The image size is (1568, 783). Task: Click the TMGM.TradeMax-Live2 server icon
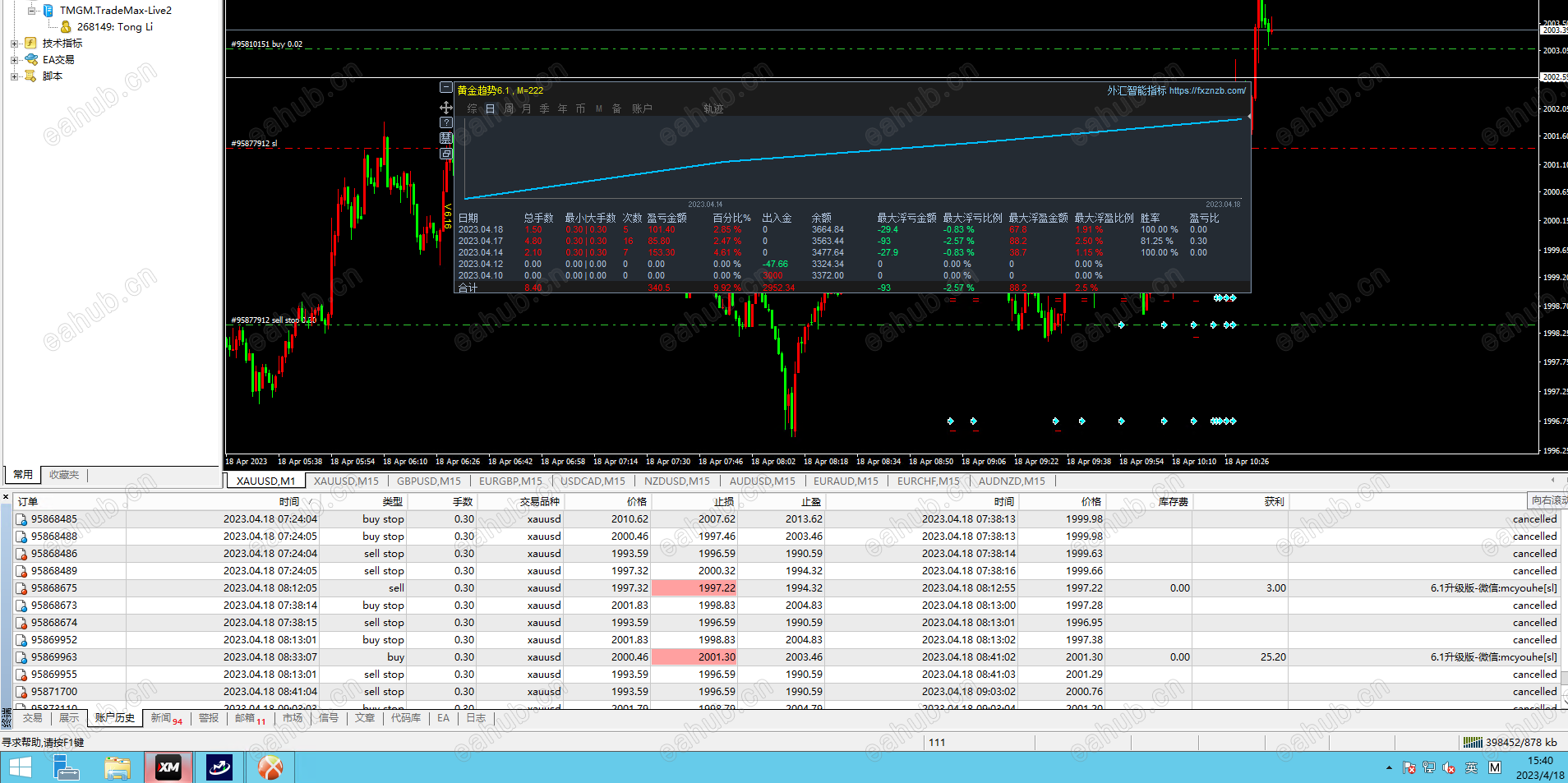[48, 11]
